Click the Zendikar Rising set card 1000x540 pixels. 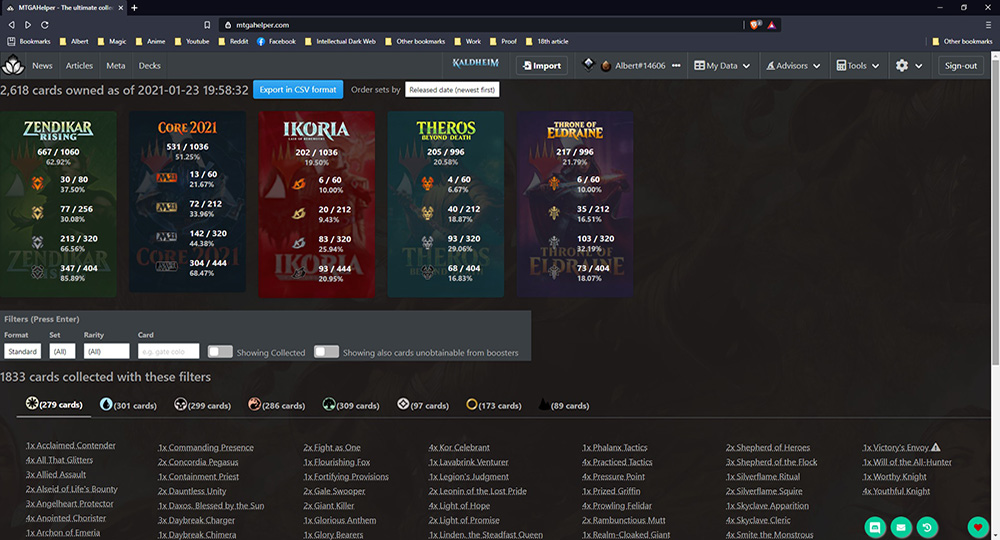58,204
